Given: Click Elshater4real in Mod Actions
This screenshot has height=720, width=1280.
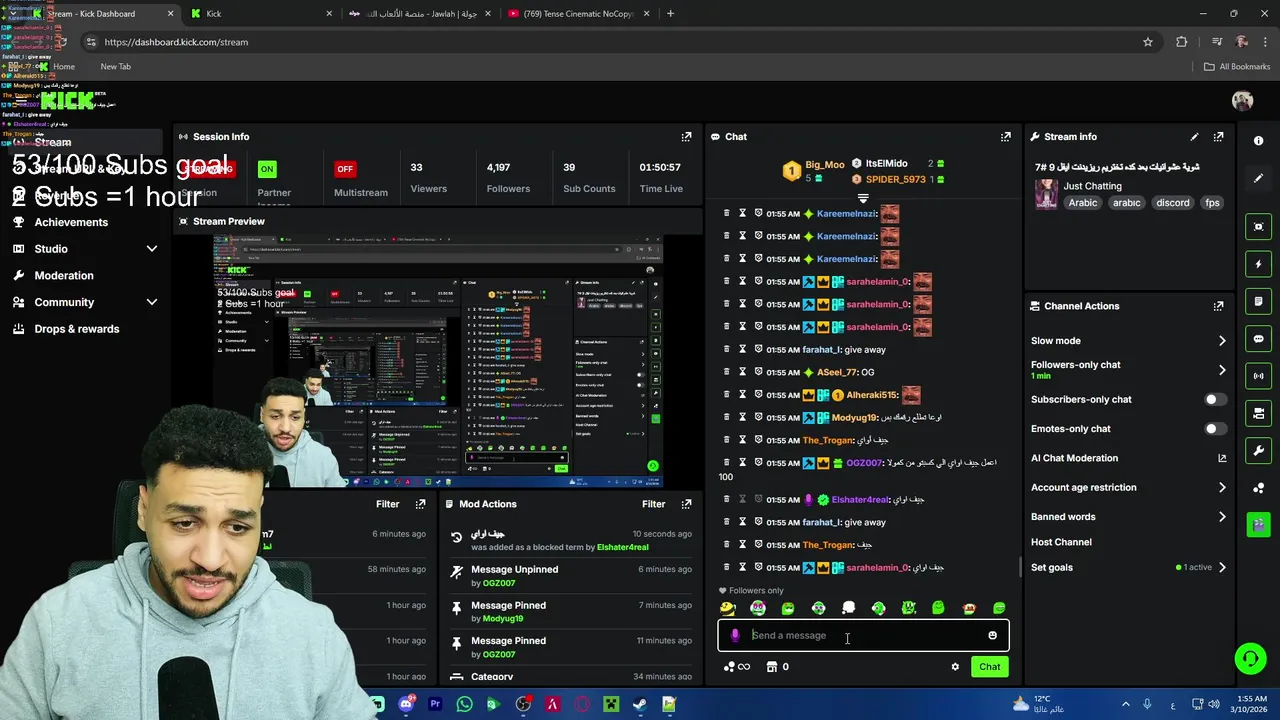Looking at the screenshot, I should point(622,548).
